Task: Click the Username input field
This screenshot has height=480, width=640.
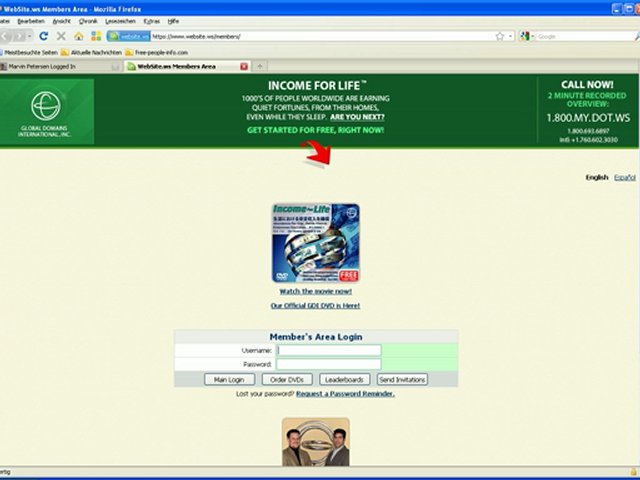Action: coord(329,351)
